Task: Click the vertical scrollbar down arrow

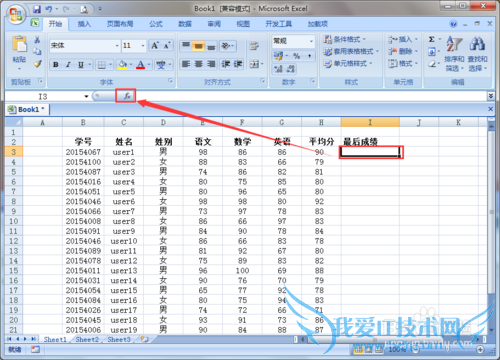Action: point(491,330)
